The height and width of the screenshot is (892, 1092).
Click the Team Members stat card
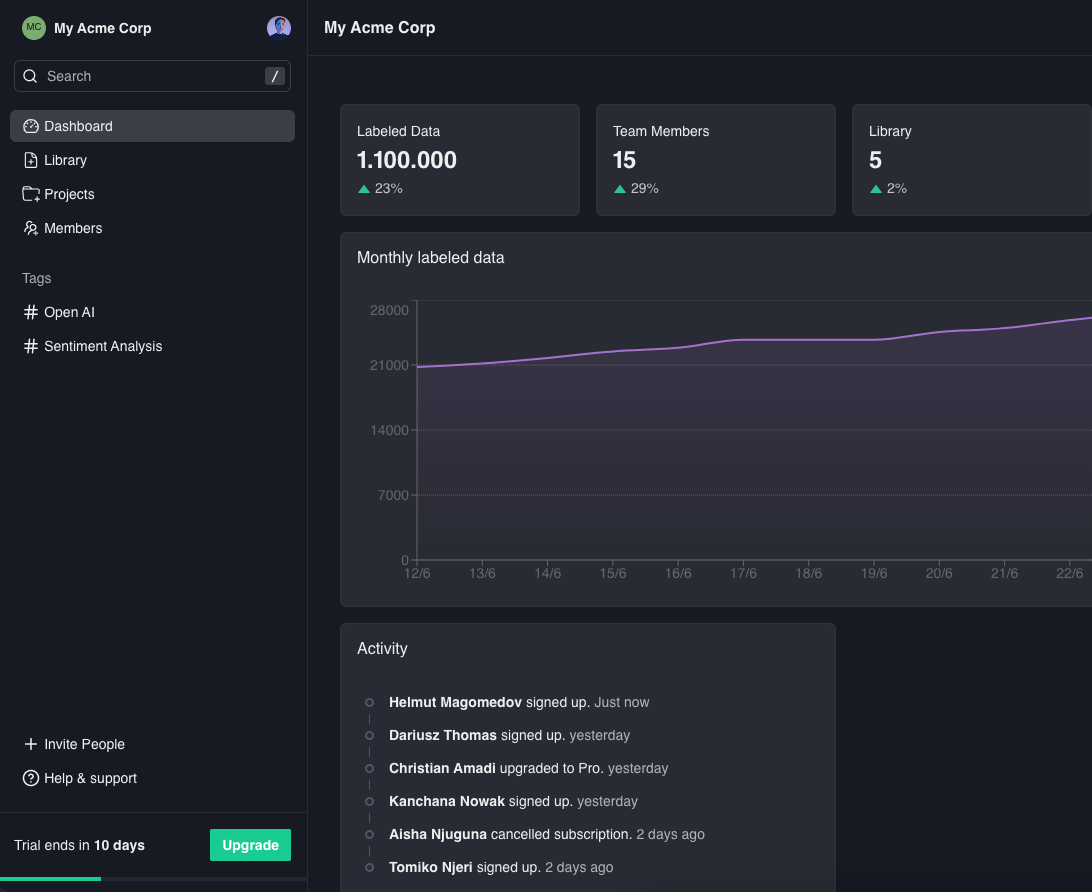pyautogui.click(x=715, y=160)
